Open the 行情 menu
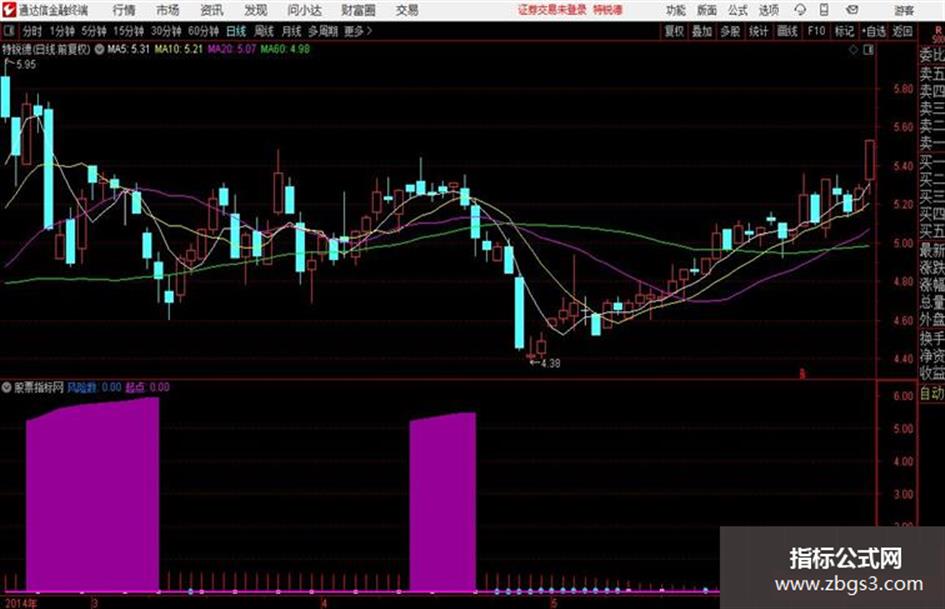Viewport: 945px width, 609px height. [124, 10]
